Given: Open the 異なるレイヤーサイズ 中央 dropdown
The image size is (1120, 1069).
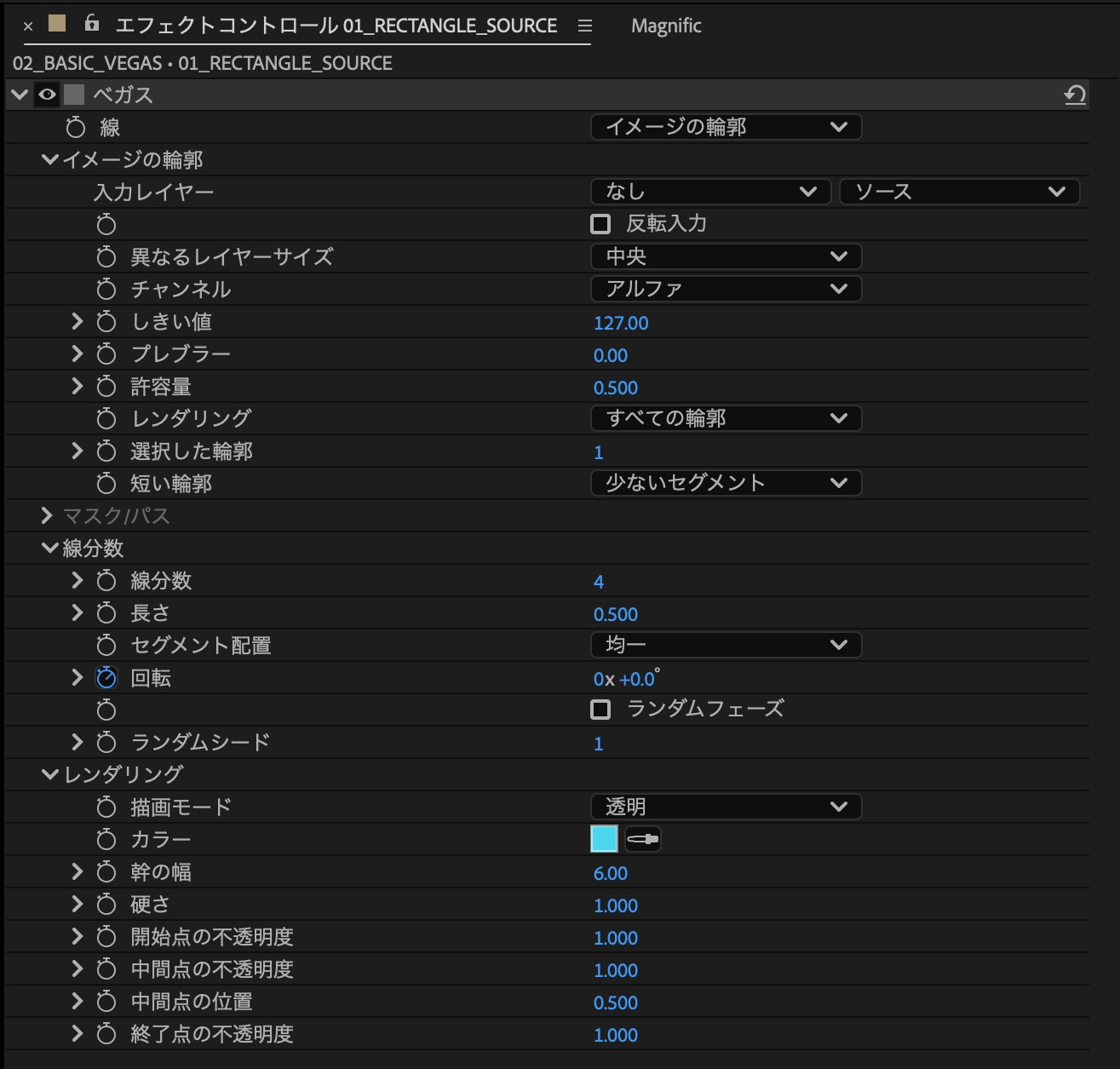Looking at the screenshot, I should click(x=726, y=256).
